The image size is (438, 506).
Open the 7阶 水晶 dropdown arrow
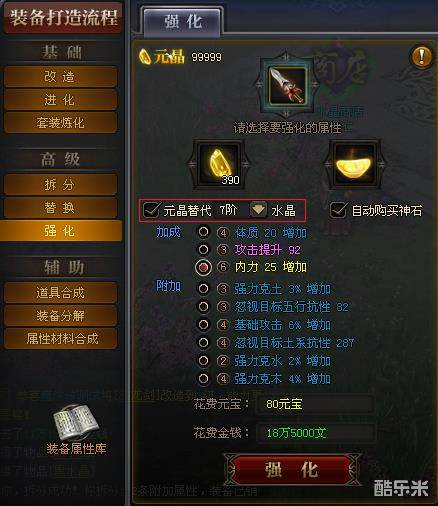(258, 210)
